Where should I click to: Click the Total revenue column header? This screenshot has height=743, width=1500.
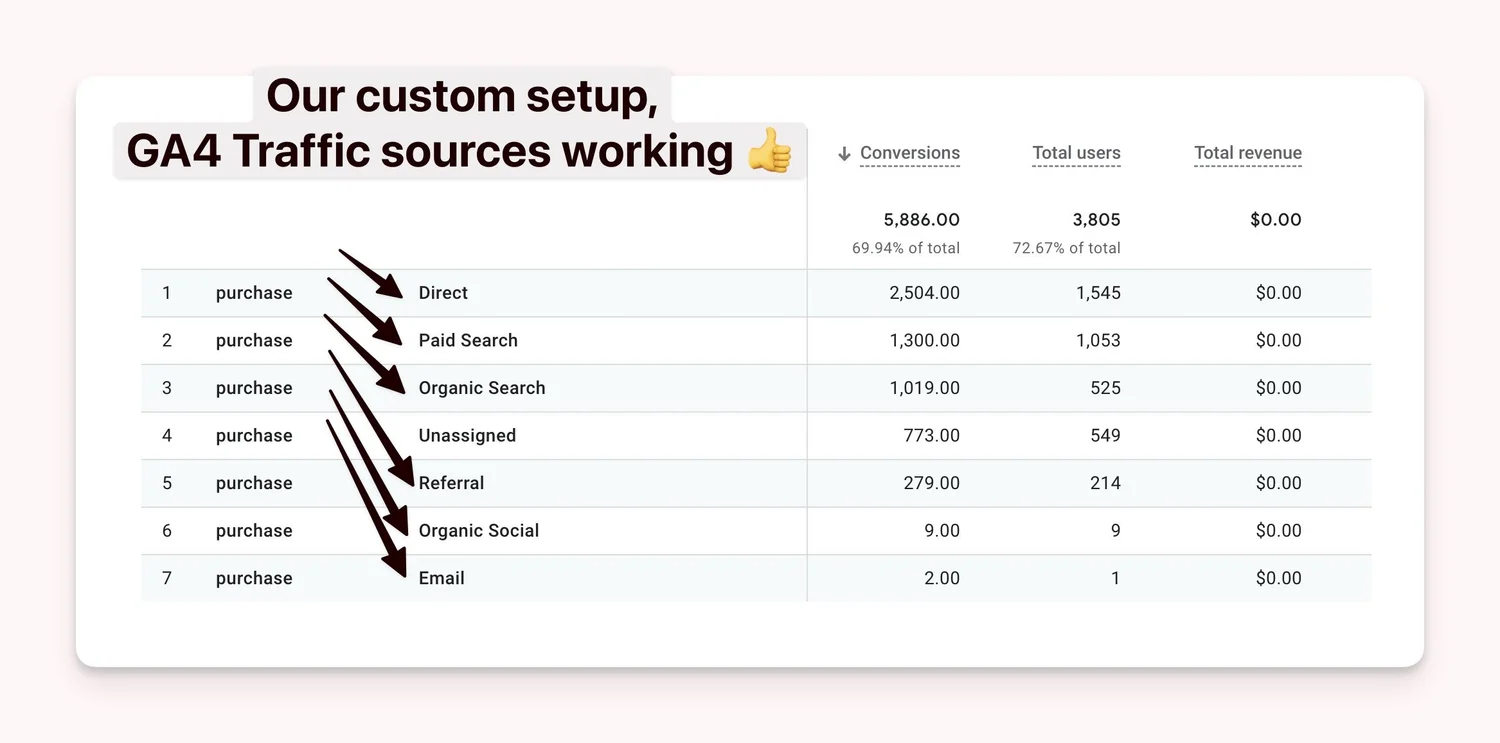[1247, 153]
